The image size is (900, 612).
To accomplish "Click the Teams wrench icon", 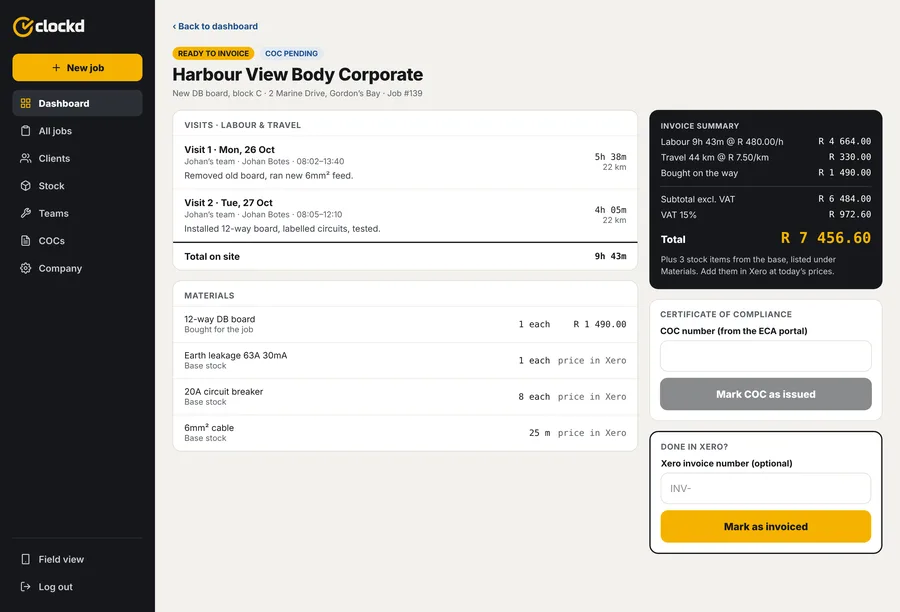I will click(25, 213).
